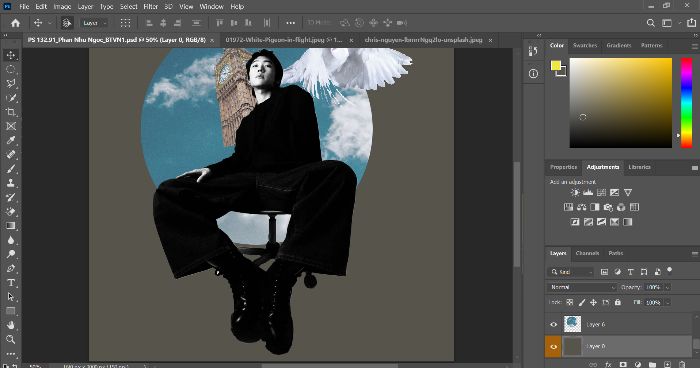Select the Brush tool
The image size is (700, 368).
(11, 169)
